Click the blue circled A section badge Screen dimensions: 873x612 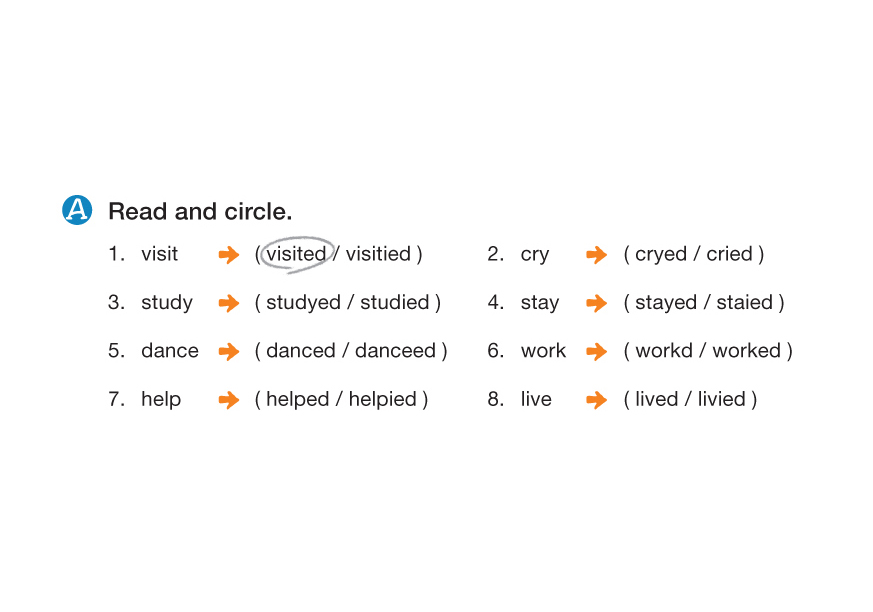pos(77,210)
